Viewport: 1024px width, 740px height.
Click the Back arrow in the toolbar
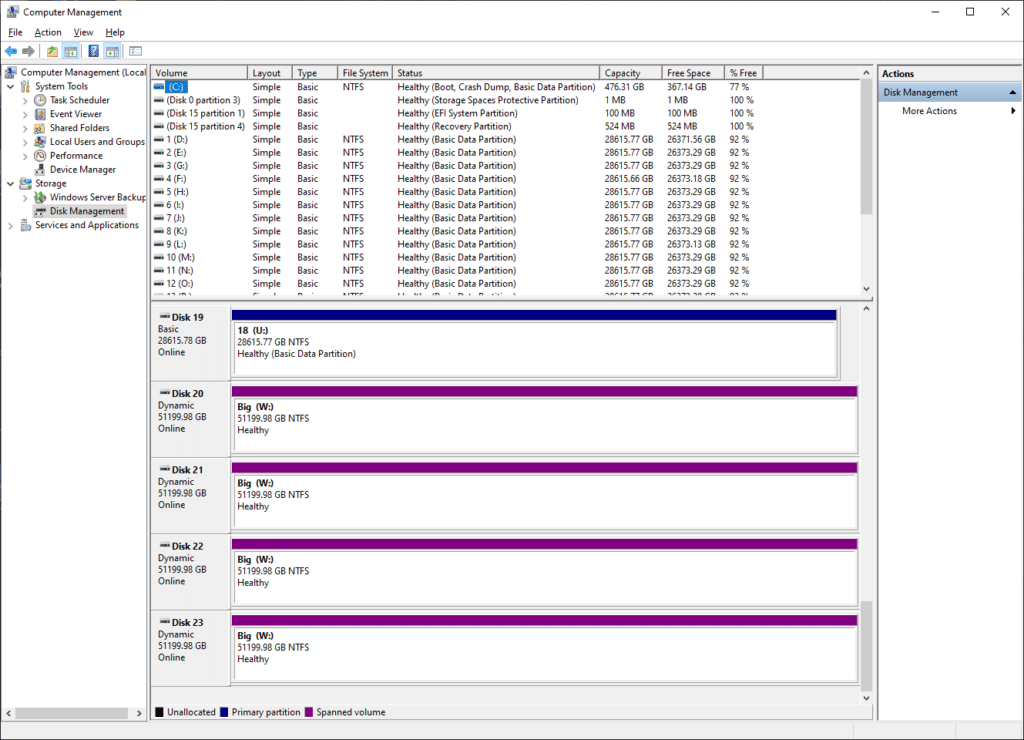tap(11, 51)
